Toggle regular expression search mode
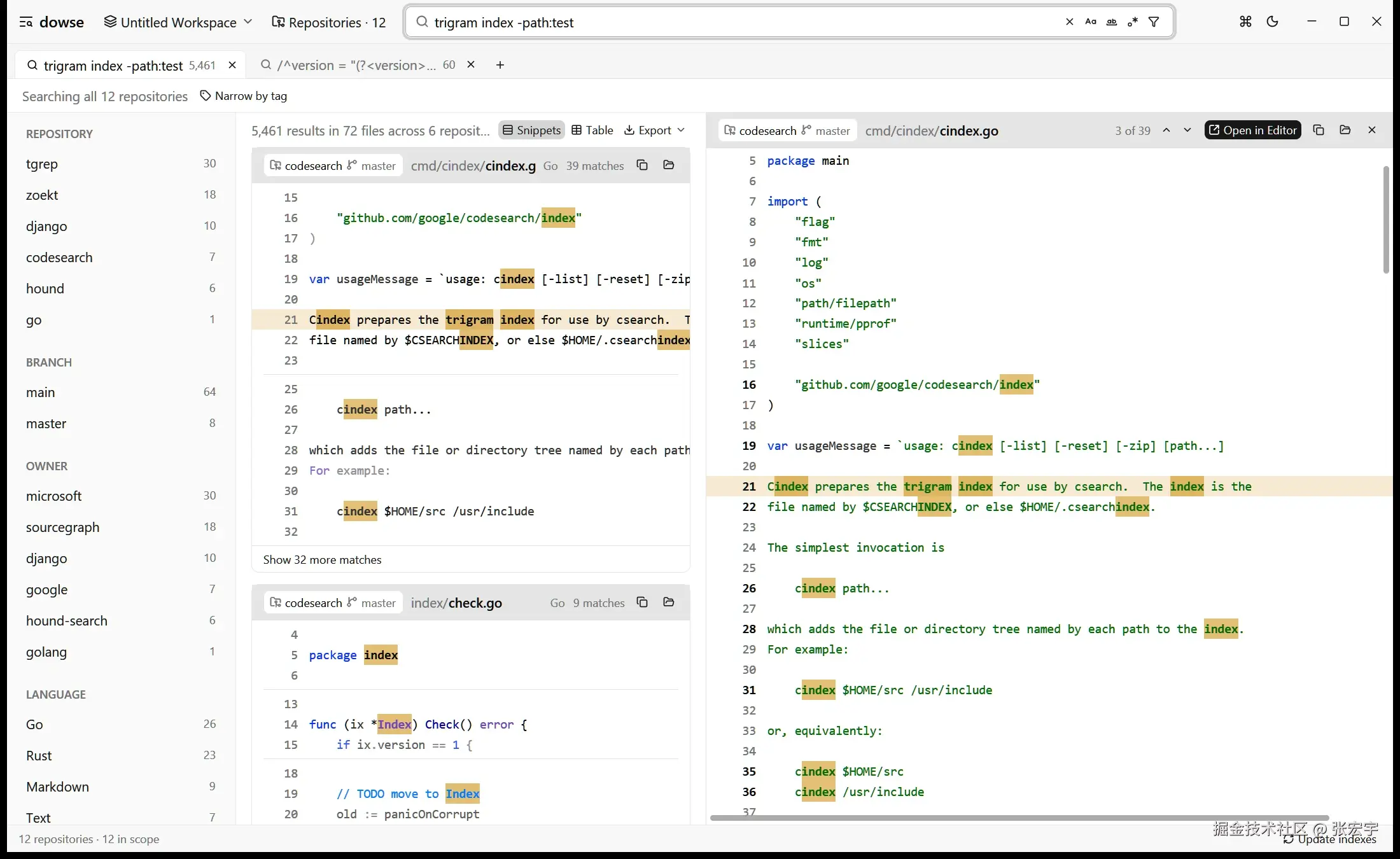This screenshot has height=859, width=1400. click(x=1133, y=22)
